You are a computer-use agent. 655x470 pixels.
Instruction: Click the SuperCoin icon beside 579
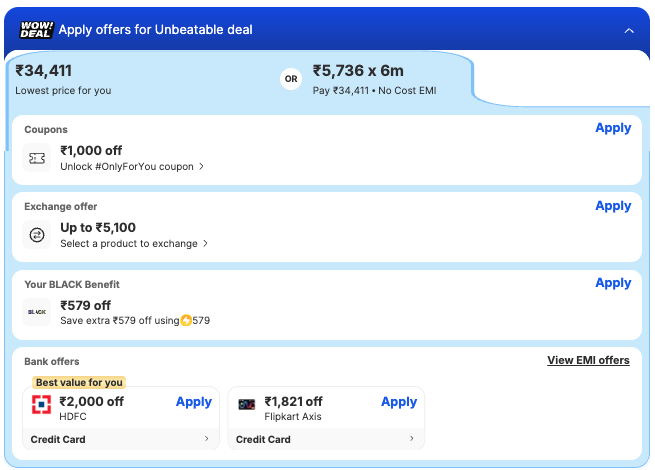click(186, 321)
